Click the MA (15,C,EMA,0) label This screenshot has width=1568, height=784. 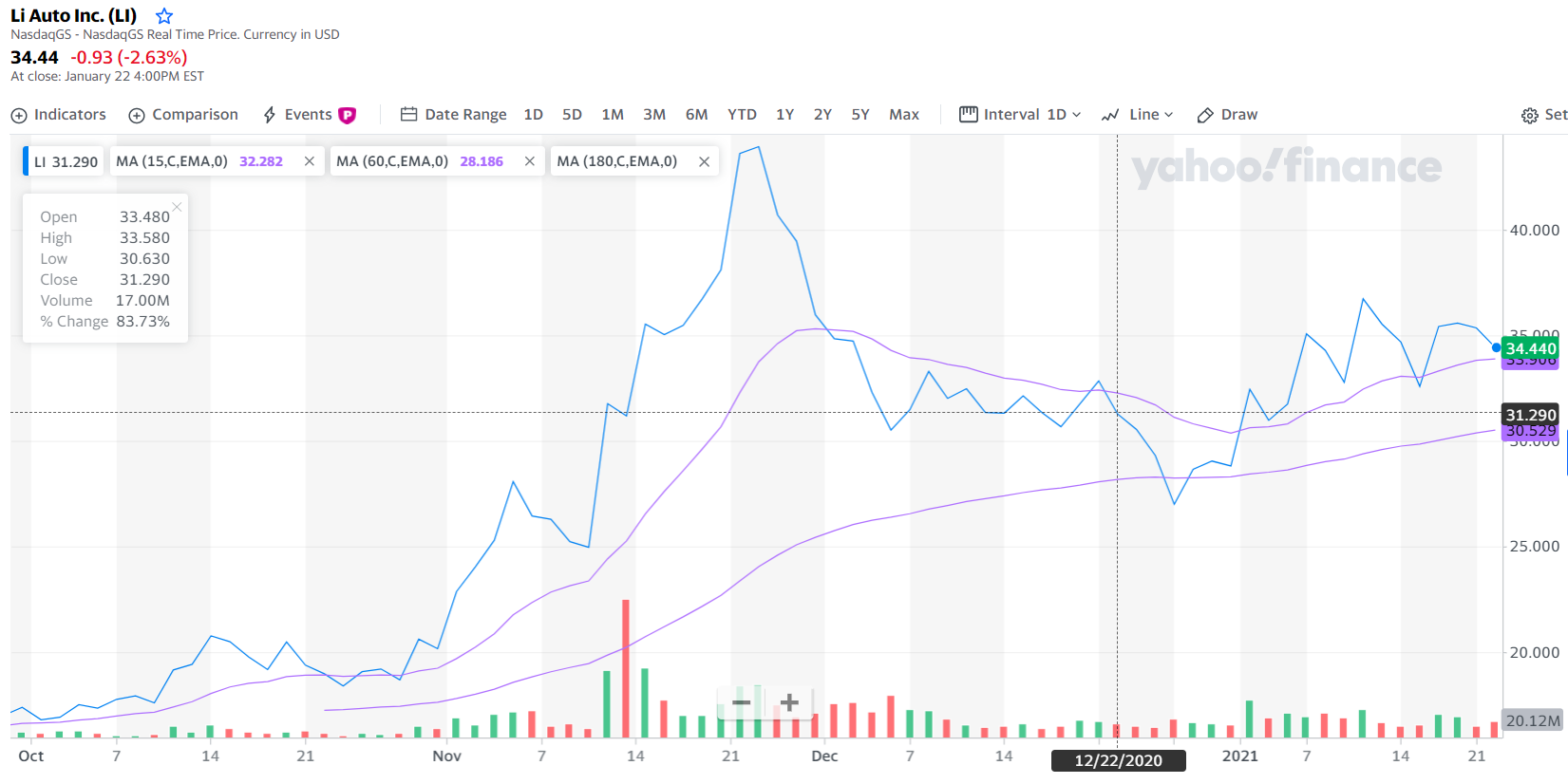coord(172,161)
